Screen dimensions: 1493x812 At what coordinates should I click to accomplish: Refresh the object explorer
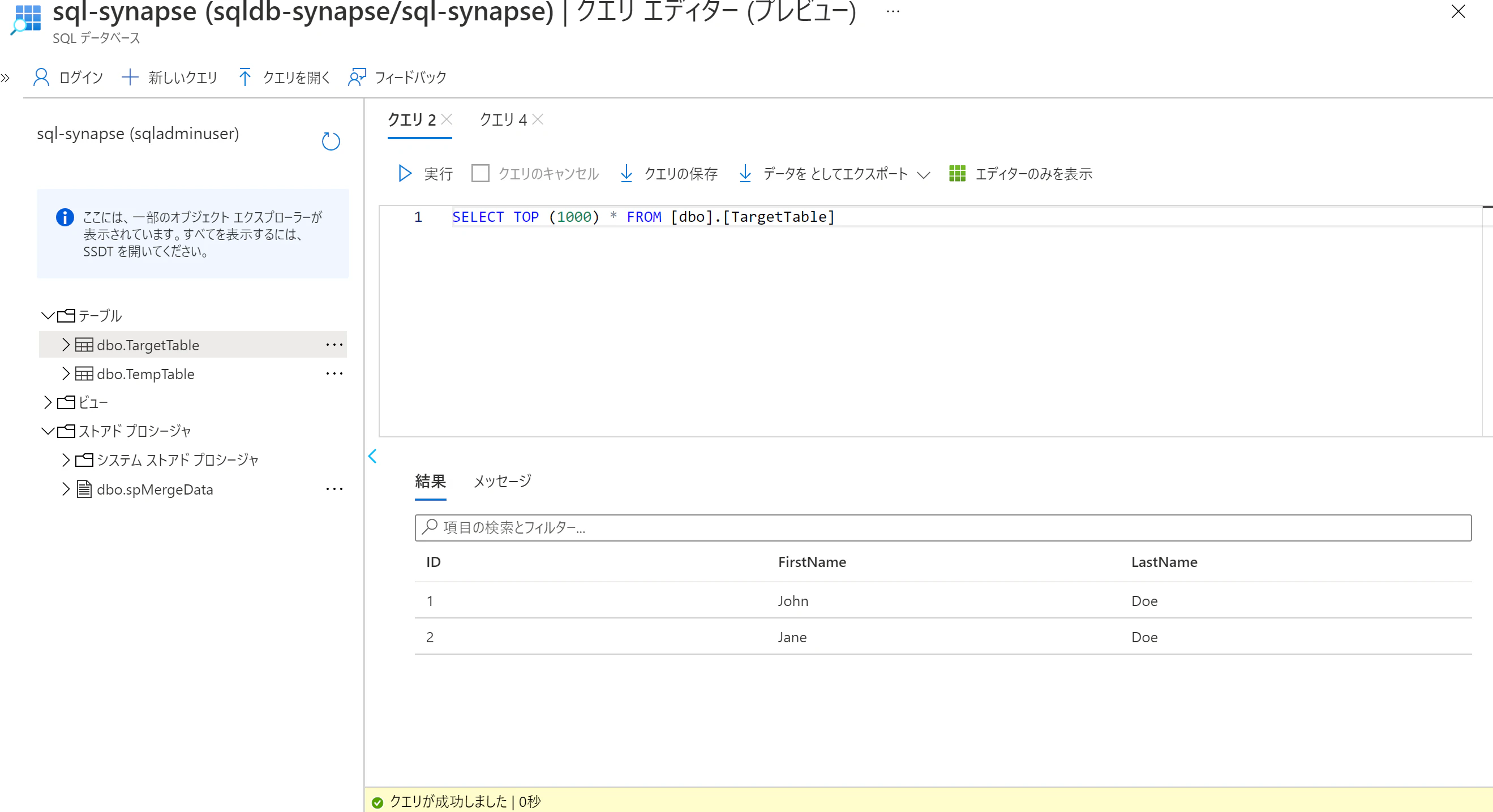[x=331, y=141]
